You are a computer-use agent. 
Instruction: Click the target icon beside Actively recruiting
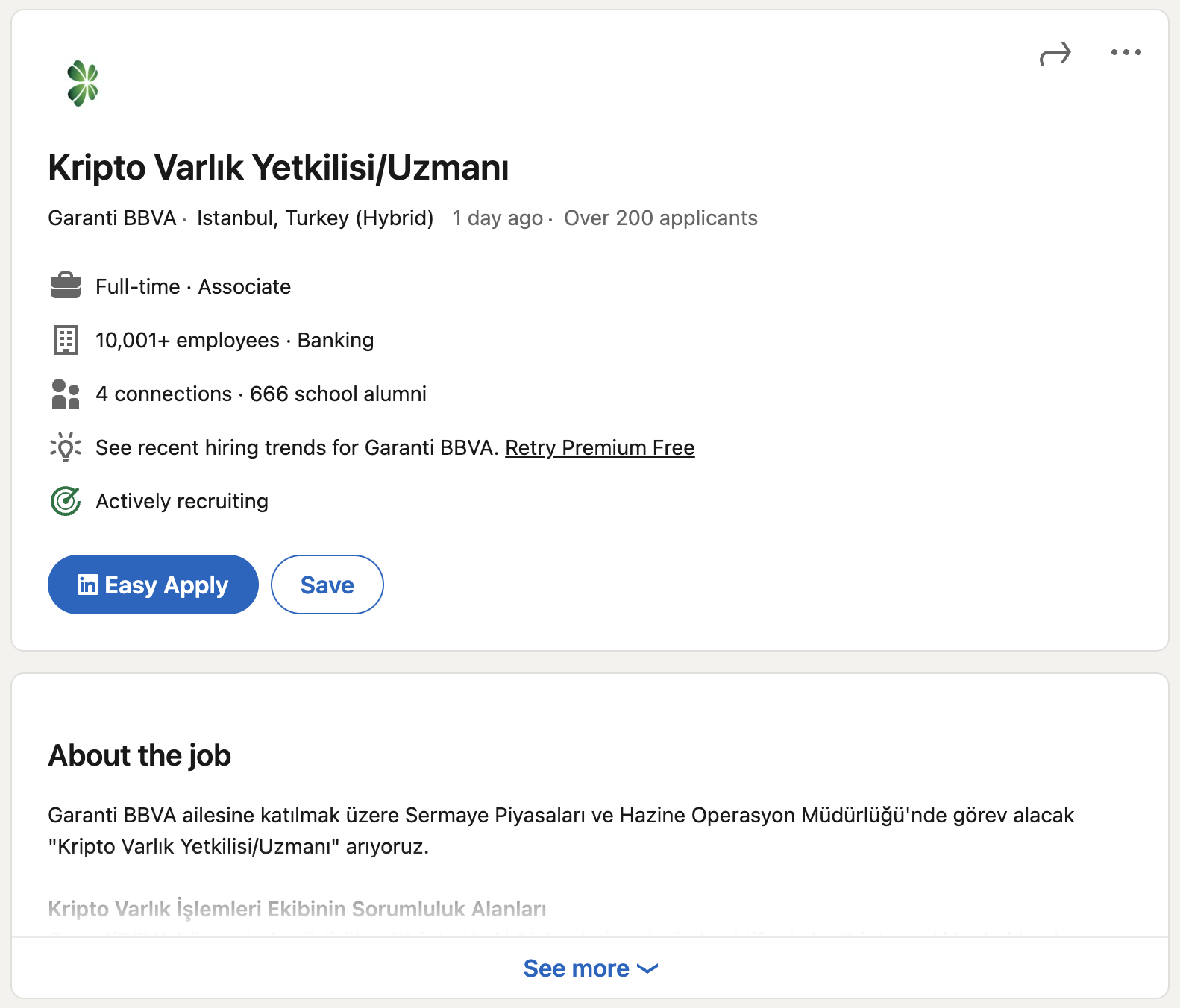[x=66, y=501]
